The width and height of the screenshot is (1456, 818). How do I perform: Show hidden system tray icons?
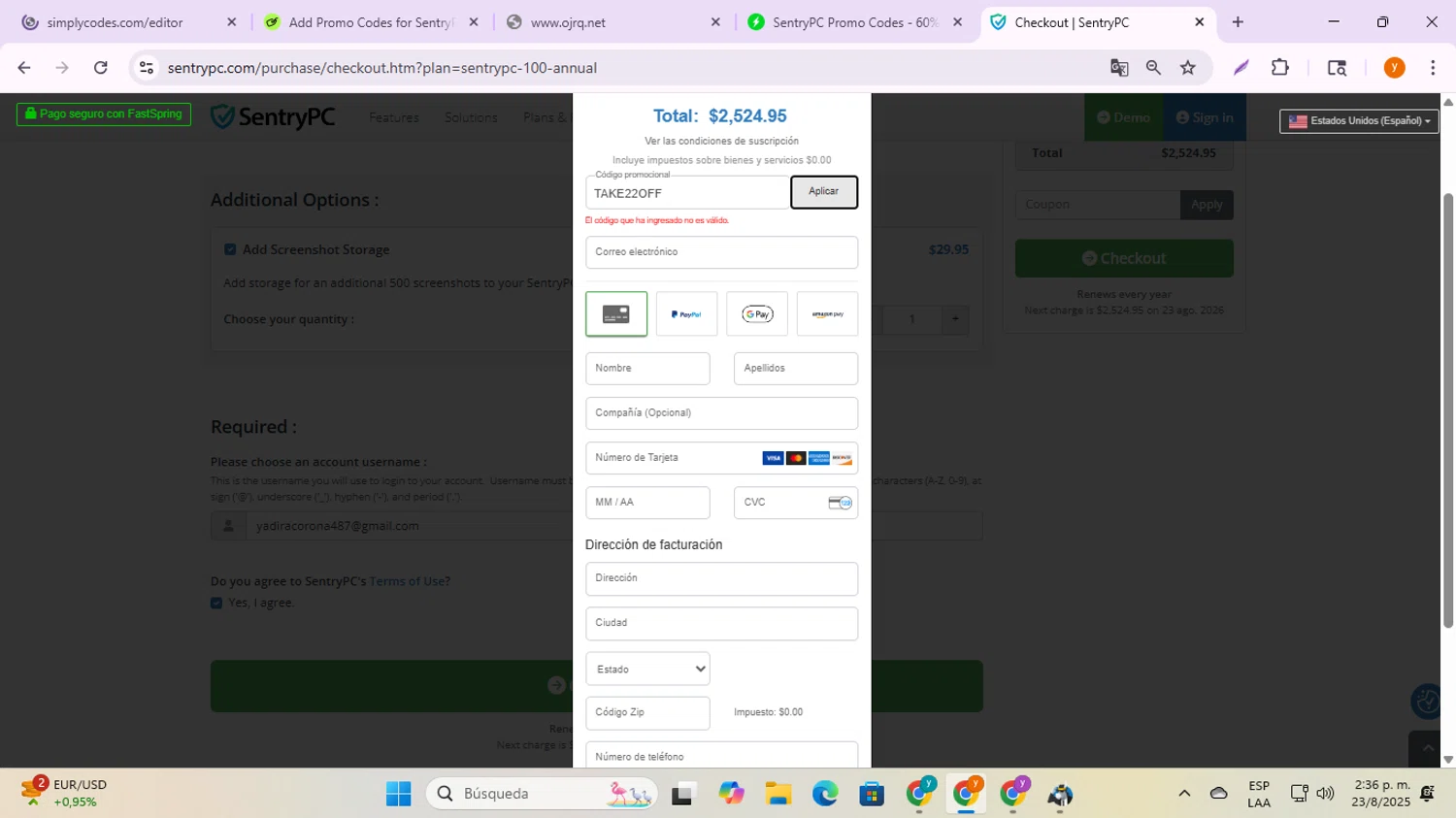(x=1184, y=794)
